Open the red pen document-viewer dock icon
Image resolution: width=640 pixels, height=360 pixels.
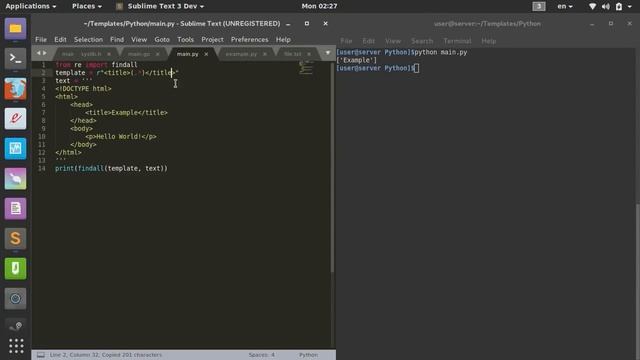16,118
